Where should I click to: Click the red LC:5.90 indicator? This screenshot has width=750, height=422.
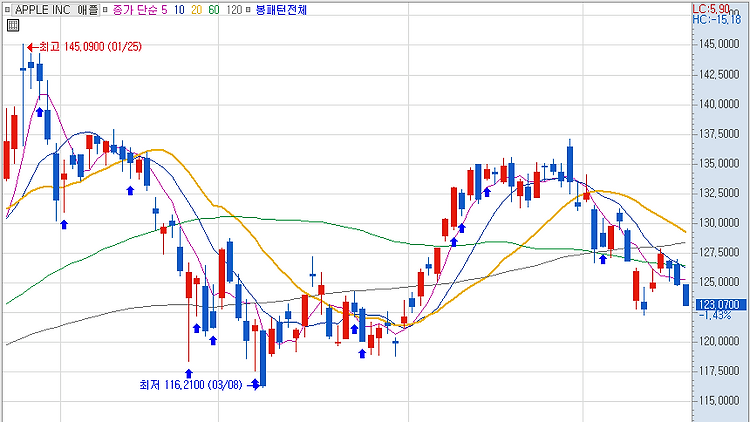coord(711,9)
